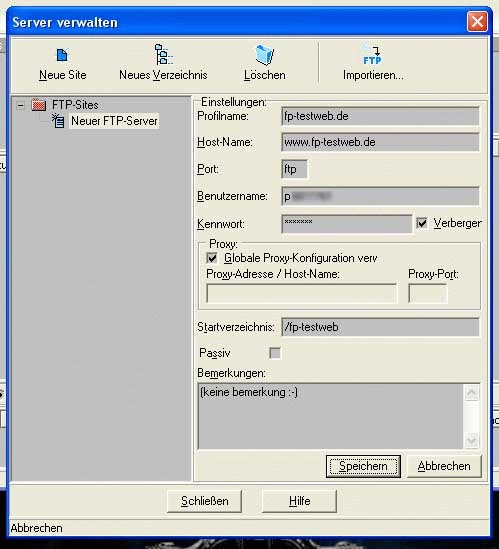Viewport: 499px width, 549px height.
Task: Click the Neue Site page icon
Action: (x=62, y=55)
